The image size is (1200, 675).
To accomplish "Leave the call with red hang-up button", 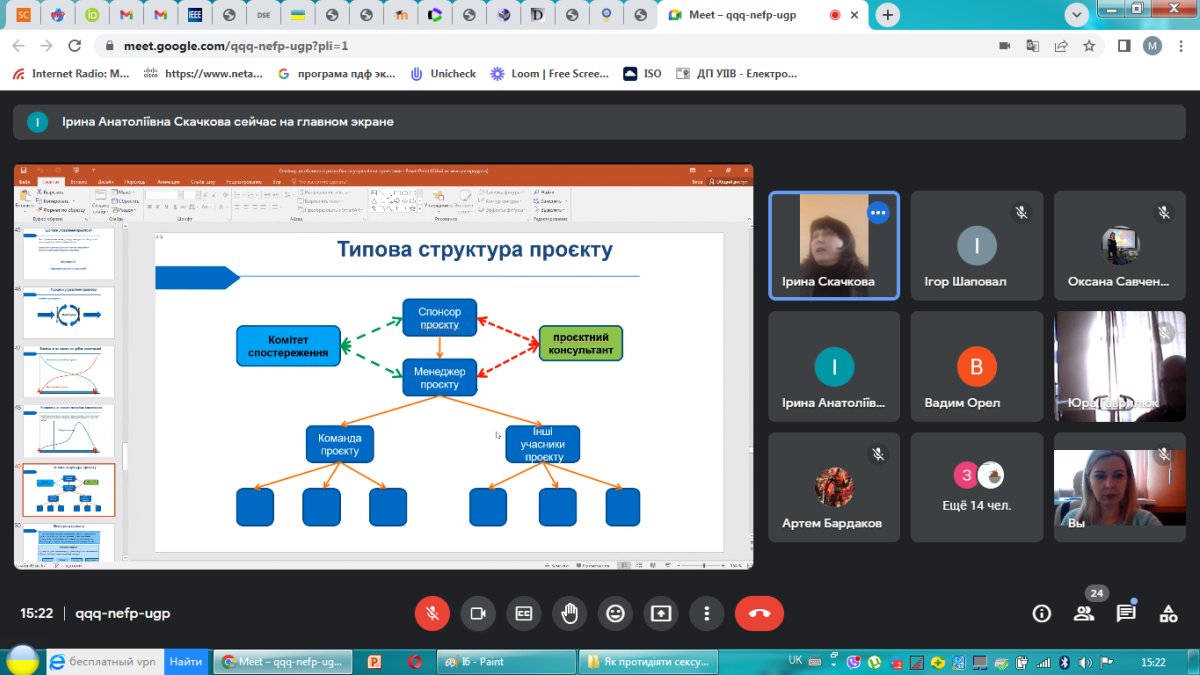I will (759, 613).
